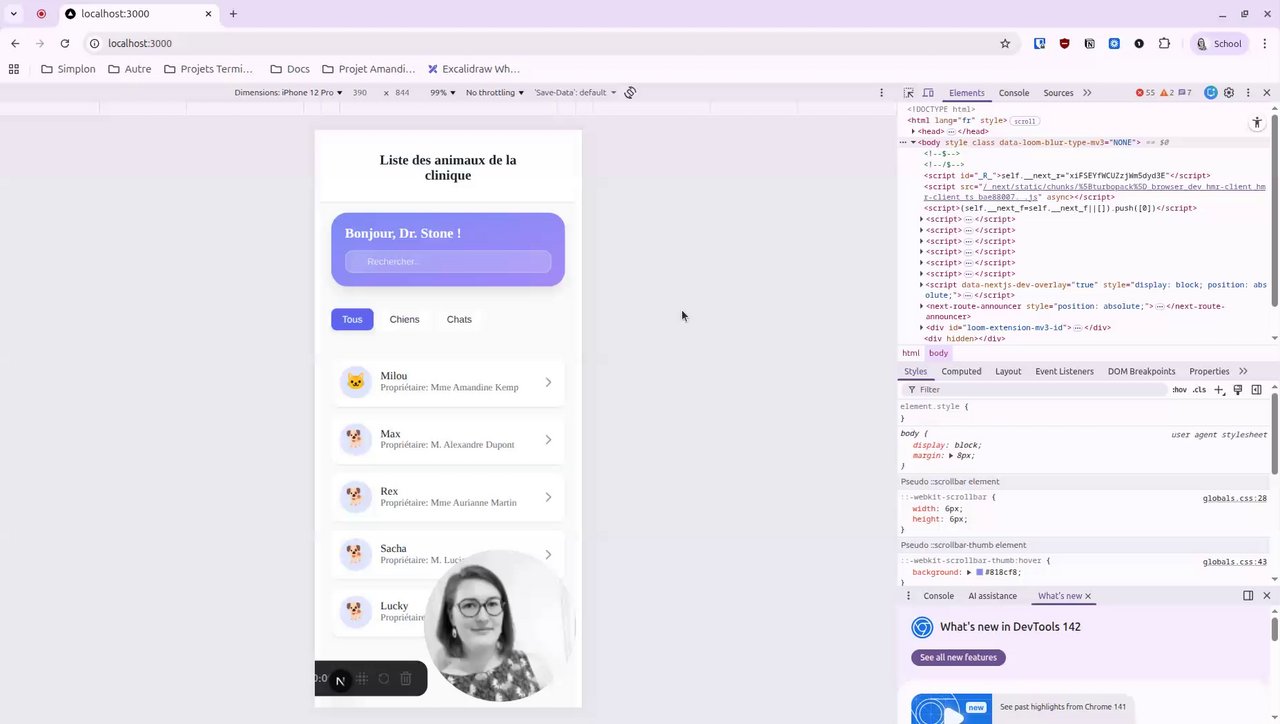
Task: Open the No throttling dropdown
Action: [x=494, y=92]
